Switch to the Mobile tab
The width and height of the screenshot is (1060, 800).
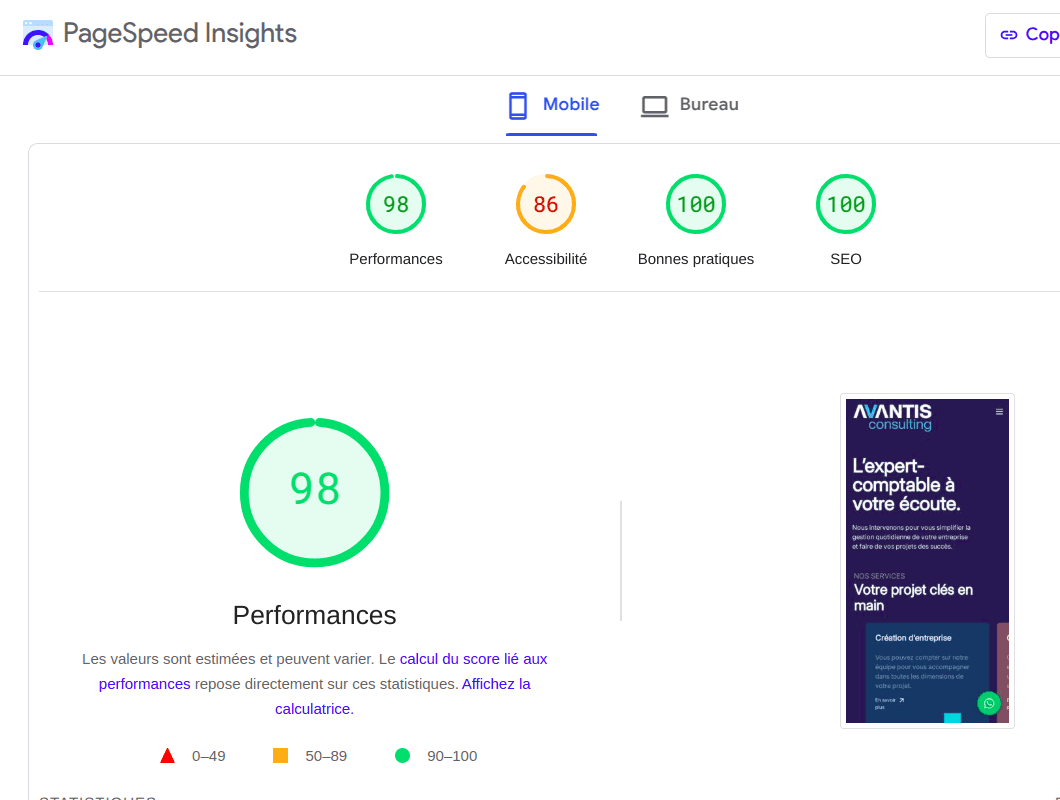coord(553,105)
